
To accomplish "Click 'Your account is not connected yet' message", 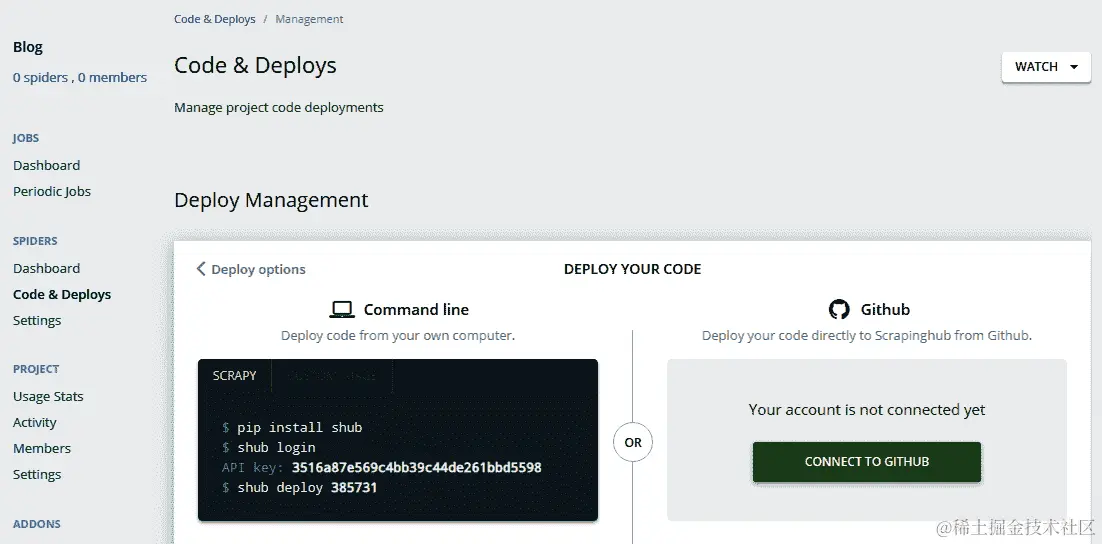I will coord(867,410).
